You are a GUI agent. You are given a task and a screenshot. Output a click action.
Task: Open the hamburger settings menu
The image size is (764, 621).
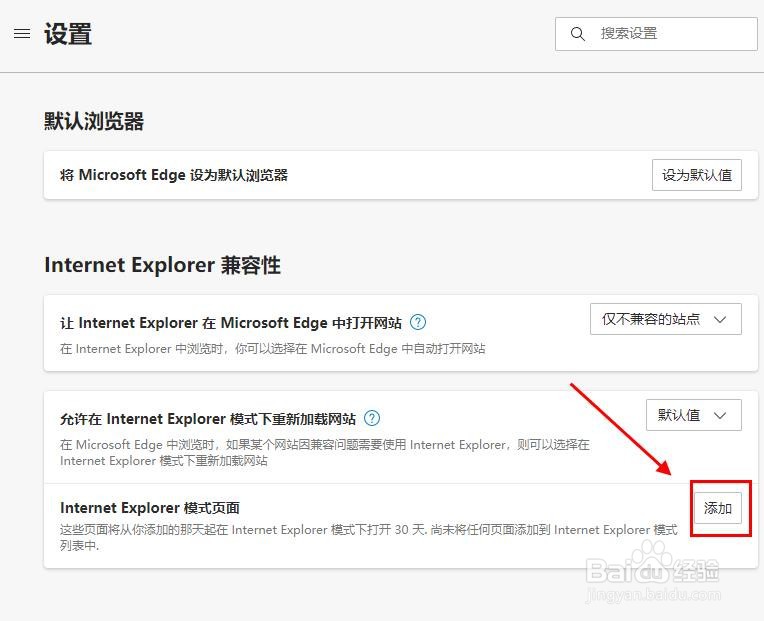pyautogui.click(x=22, y=34)
